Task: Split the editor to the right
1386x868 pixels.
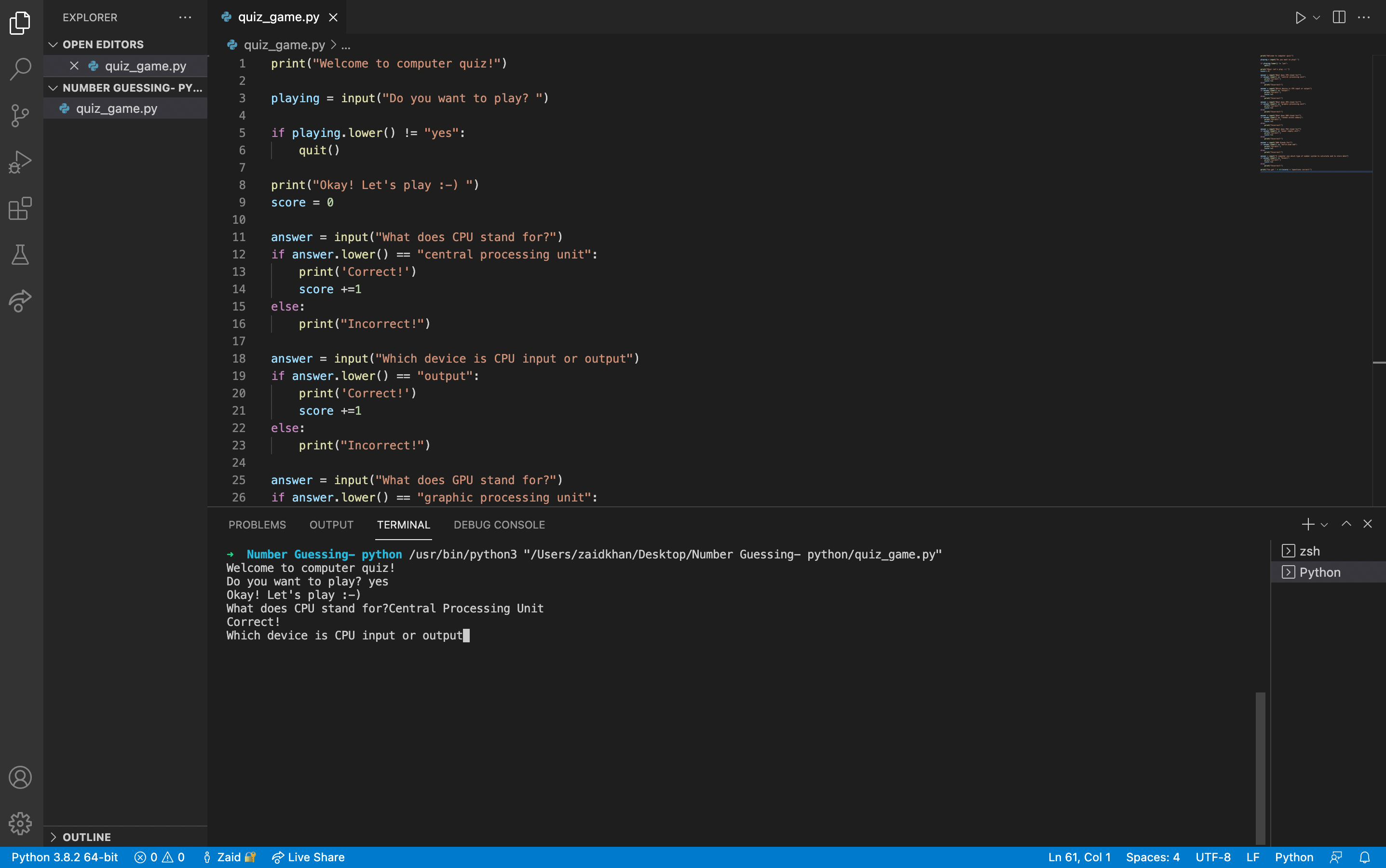Action: point(1339,18)
